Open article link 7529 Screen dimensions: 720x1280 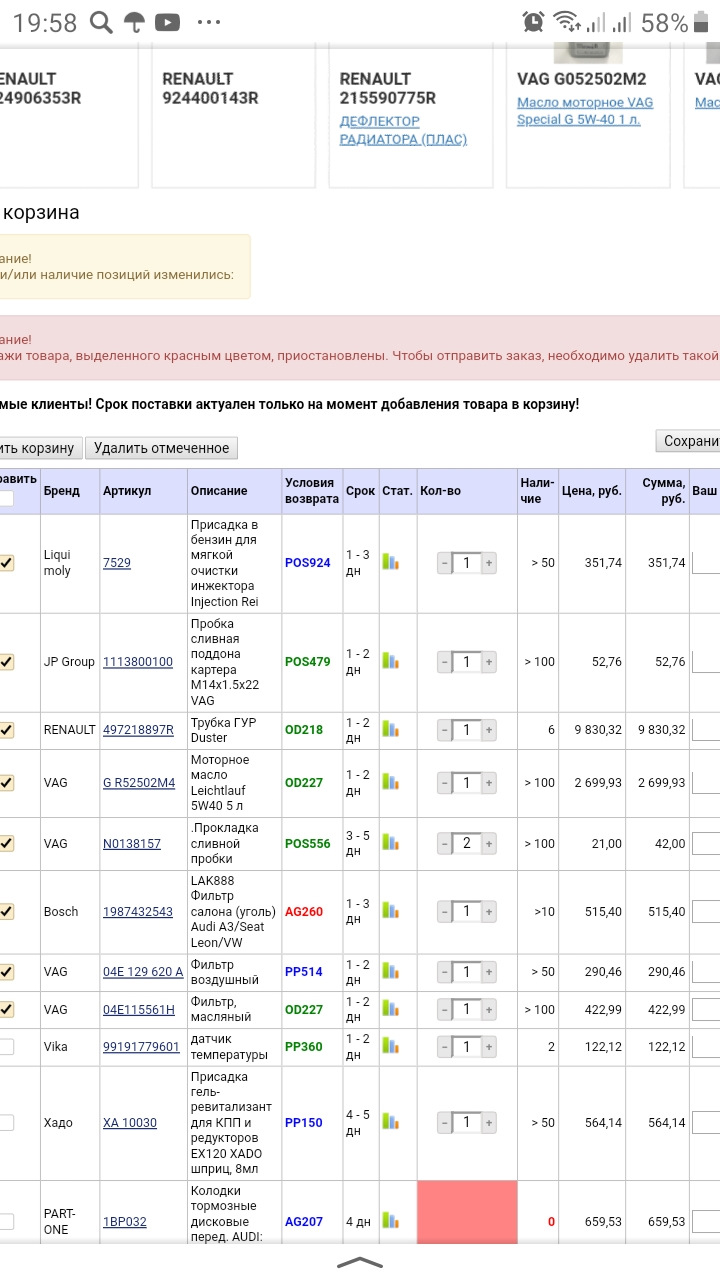[117, 563]
